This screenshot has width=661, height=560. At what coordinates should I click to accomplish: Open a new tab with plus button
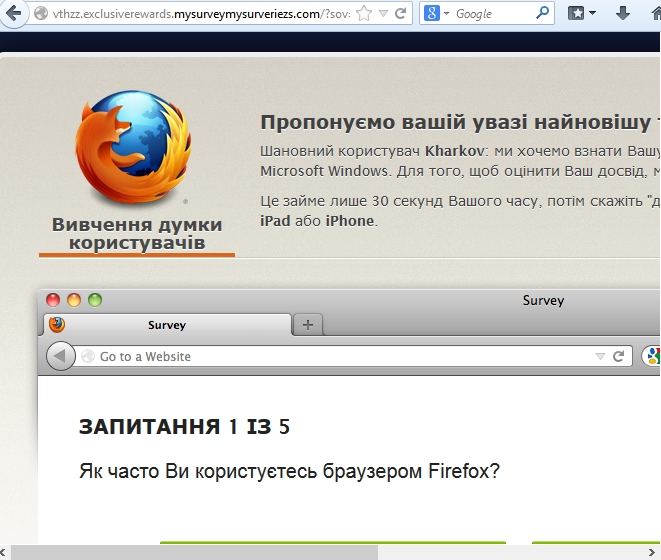308,325
